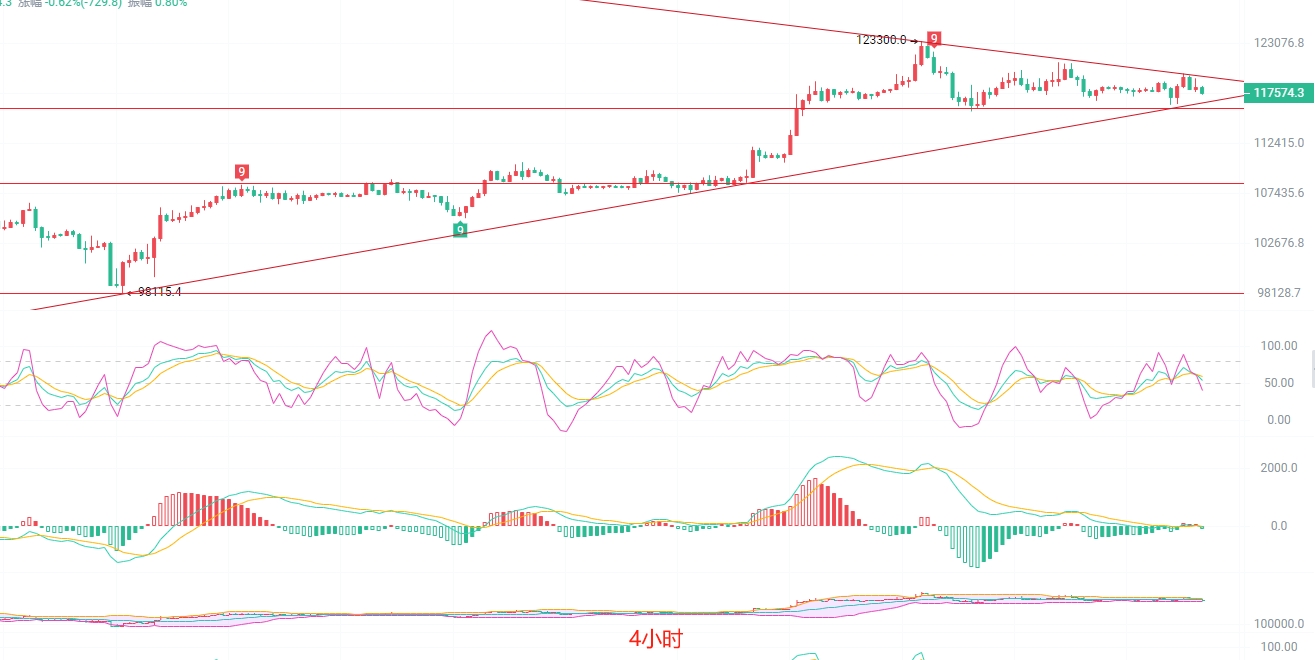1315x660 pixels.
Task: Click the 98115.4 low price label
Action: coord(160,292)
